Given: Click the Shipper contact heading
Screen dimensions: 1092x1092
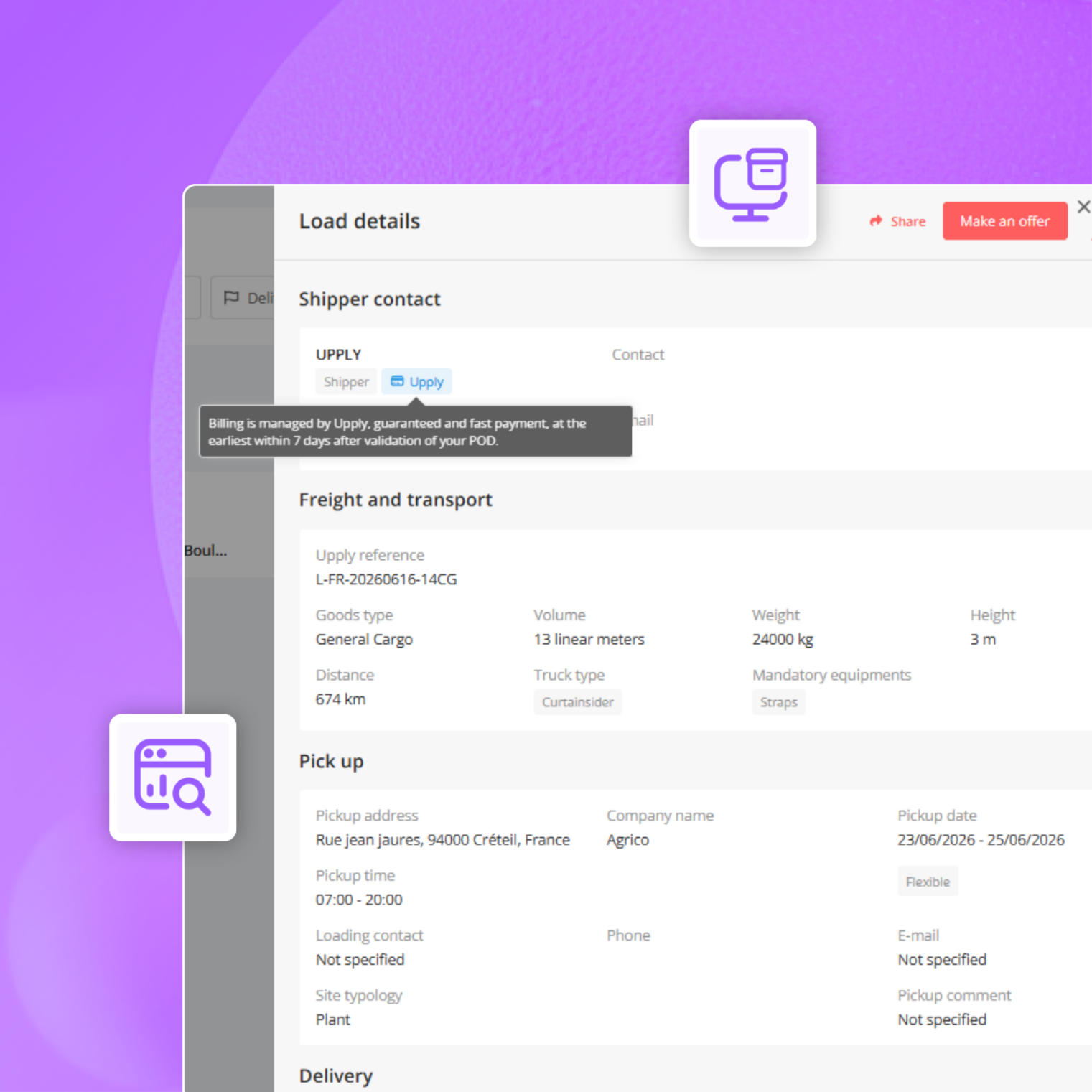Looking at the screenshot, I should pyautogui.click(x=370, y=299).
